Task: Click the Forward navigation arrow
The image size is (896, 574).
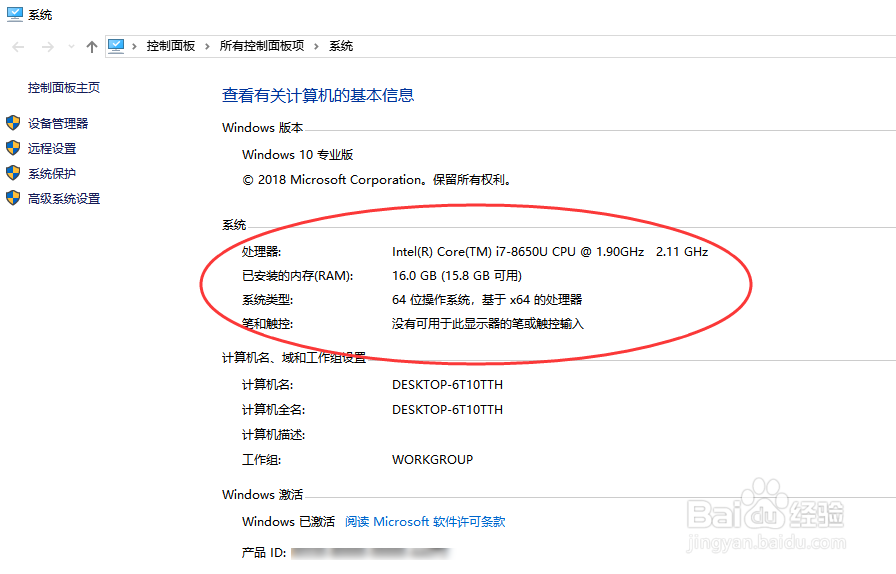Action: tap(48, 47)
